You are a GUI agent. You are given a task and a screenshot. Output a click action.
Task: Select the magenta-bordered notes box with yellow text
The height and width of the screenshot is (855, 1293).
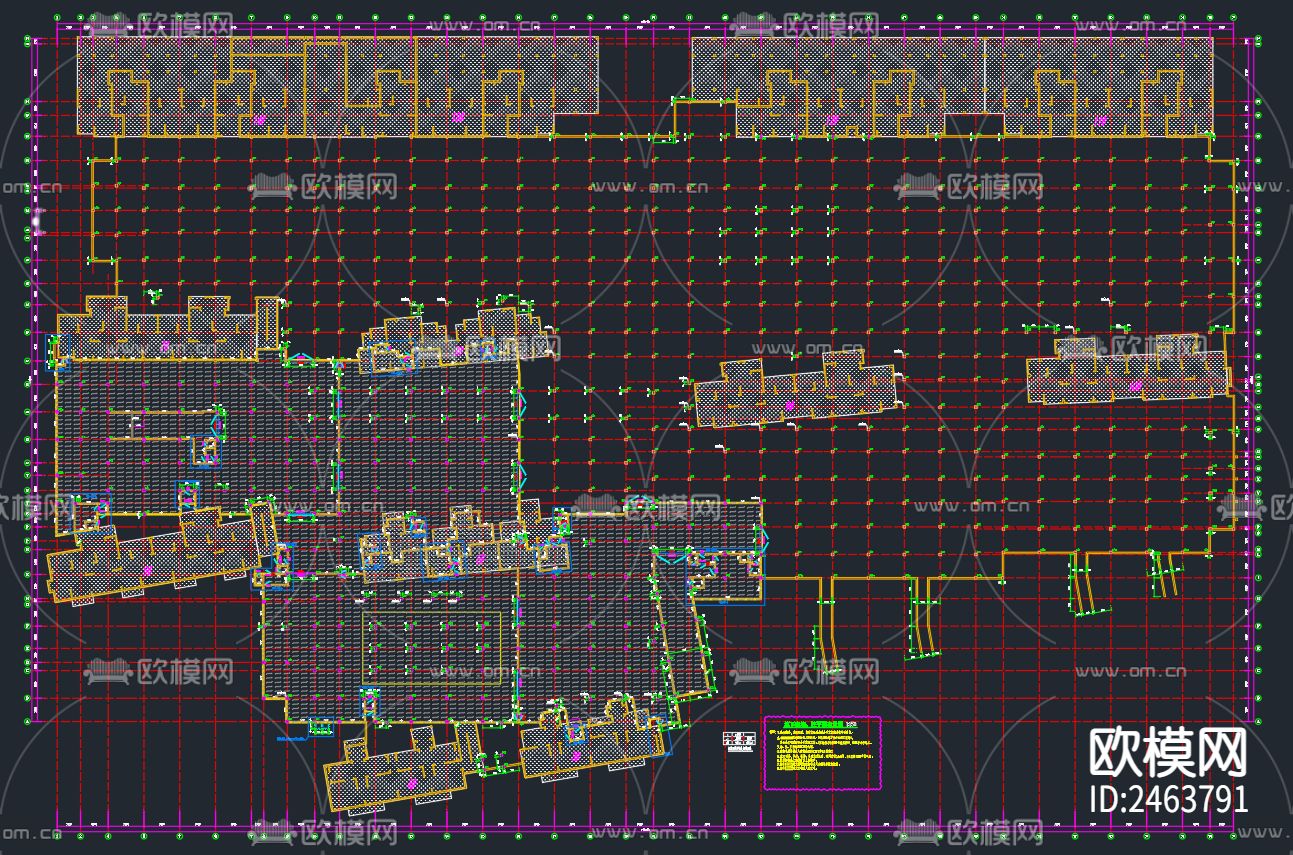(x=823, y=752)
